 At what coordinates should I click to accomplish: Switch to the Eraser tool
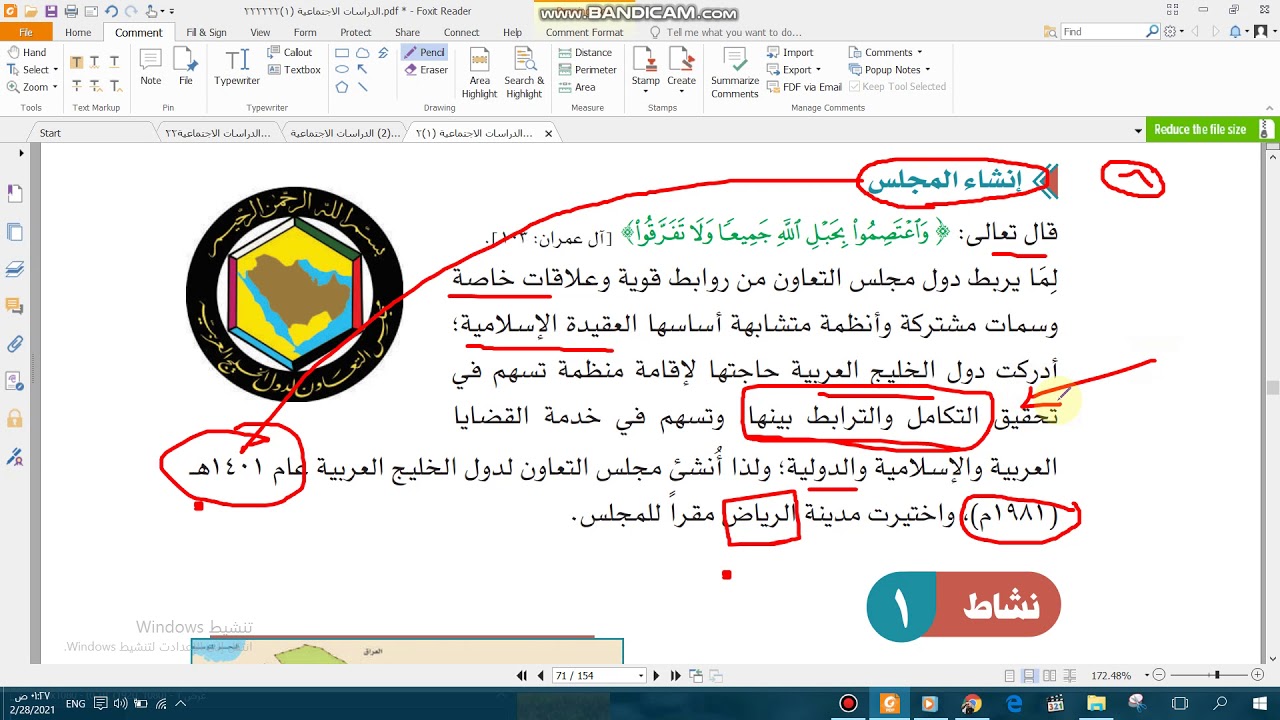426,70
